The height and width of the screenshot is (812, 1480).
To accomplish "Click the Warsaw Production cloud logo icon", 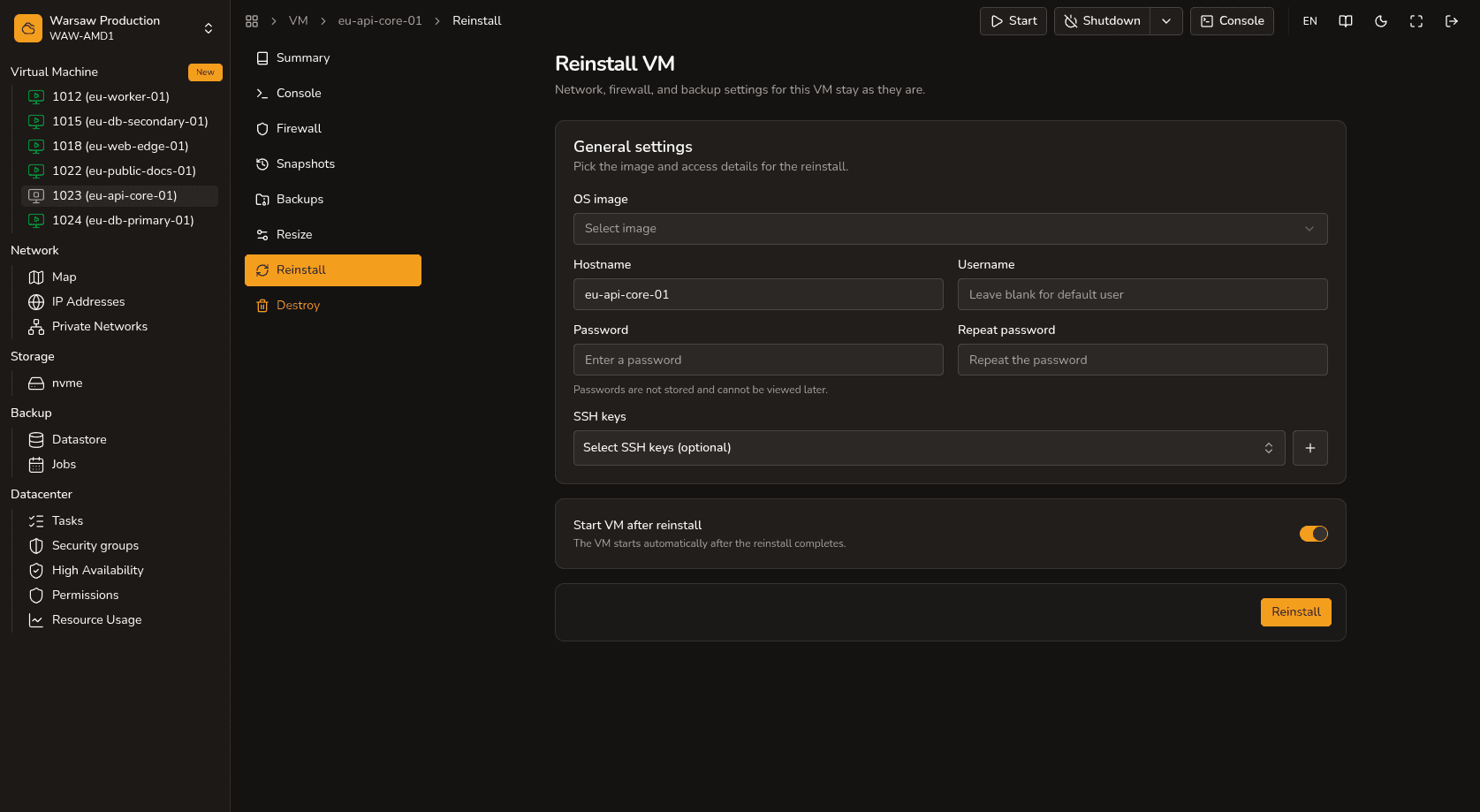I will click(28, 28).
